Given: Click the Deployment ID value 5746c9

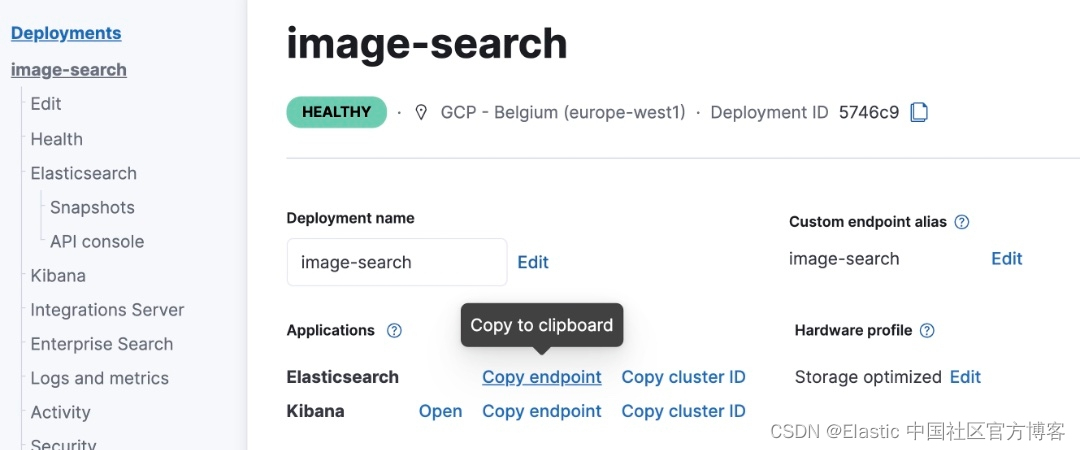Looking at the screenshot, I should tap(869, 112).
